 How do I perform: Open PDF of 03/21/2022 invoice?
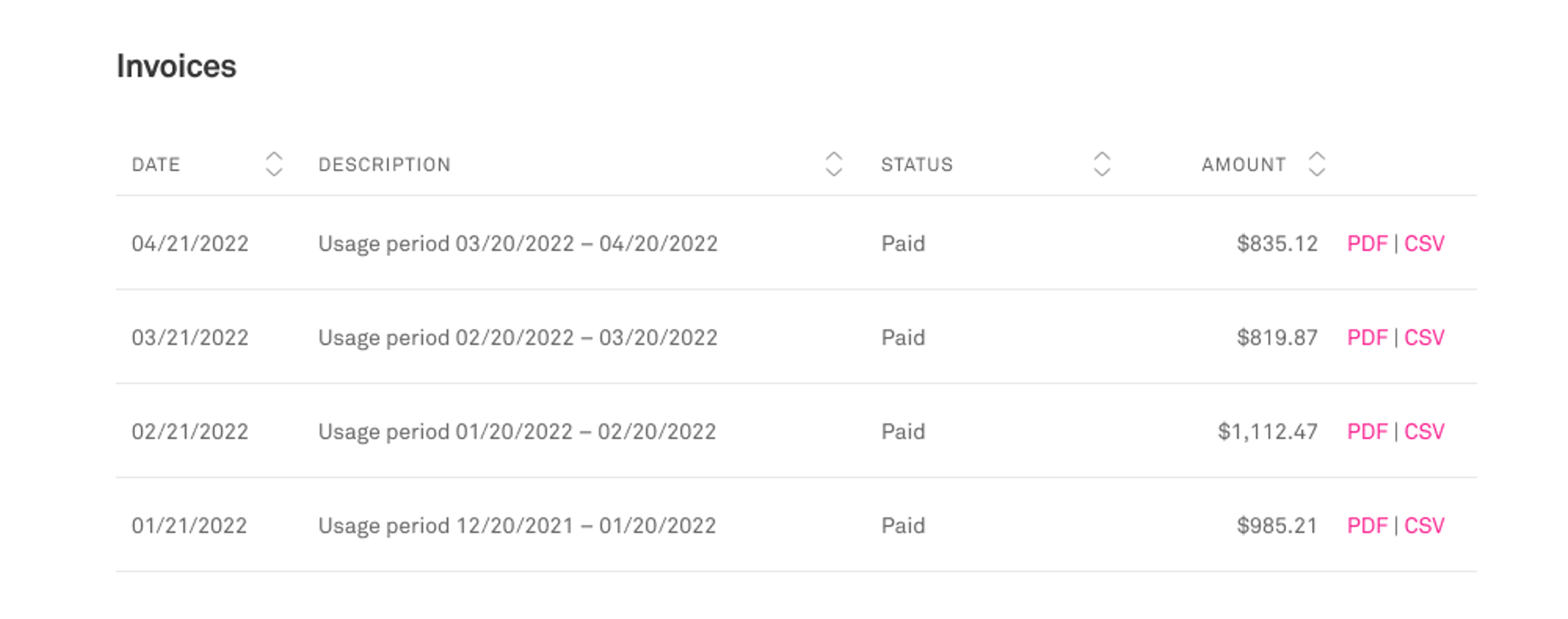pyautogui.click(x=1367, y=337)
